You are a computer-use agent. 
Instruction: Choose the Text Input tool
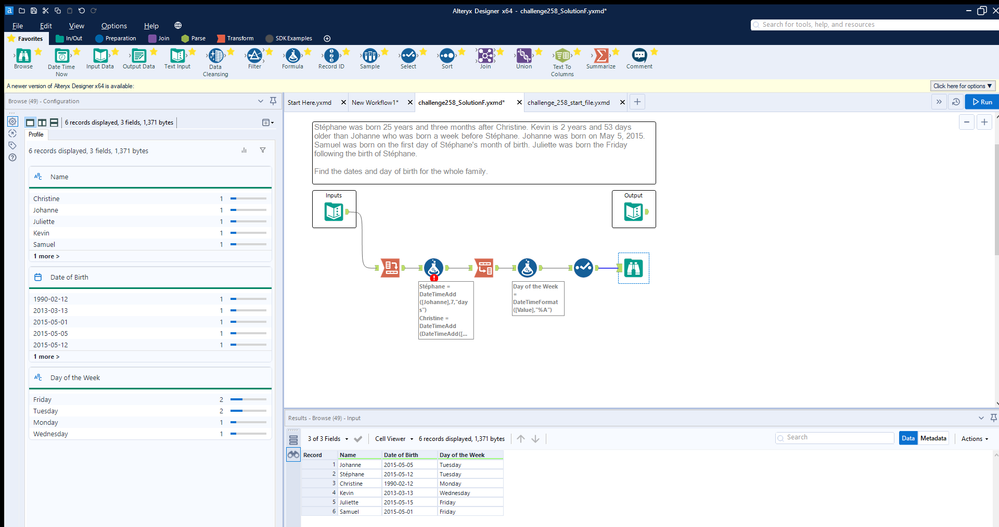point(177,58)
